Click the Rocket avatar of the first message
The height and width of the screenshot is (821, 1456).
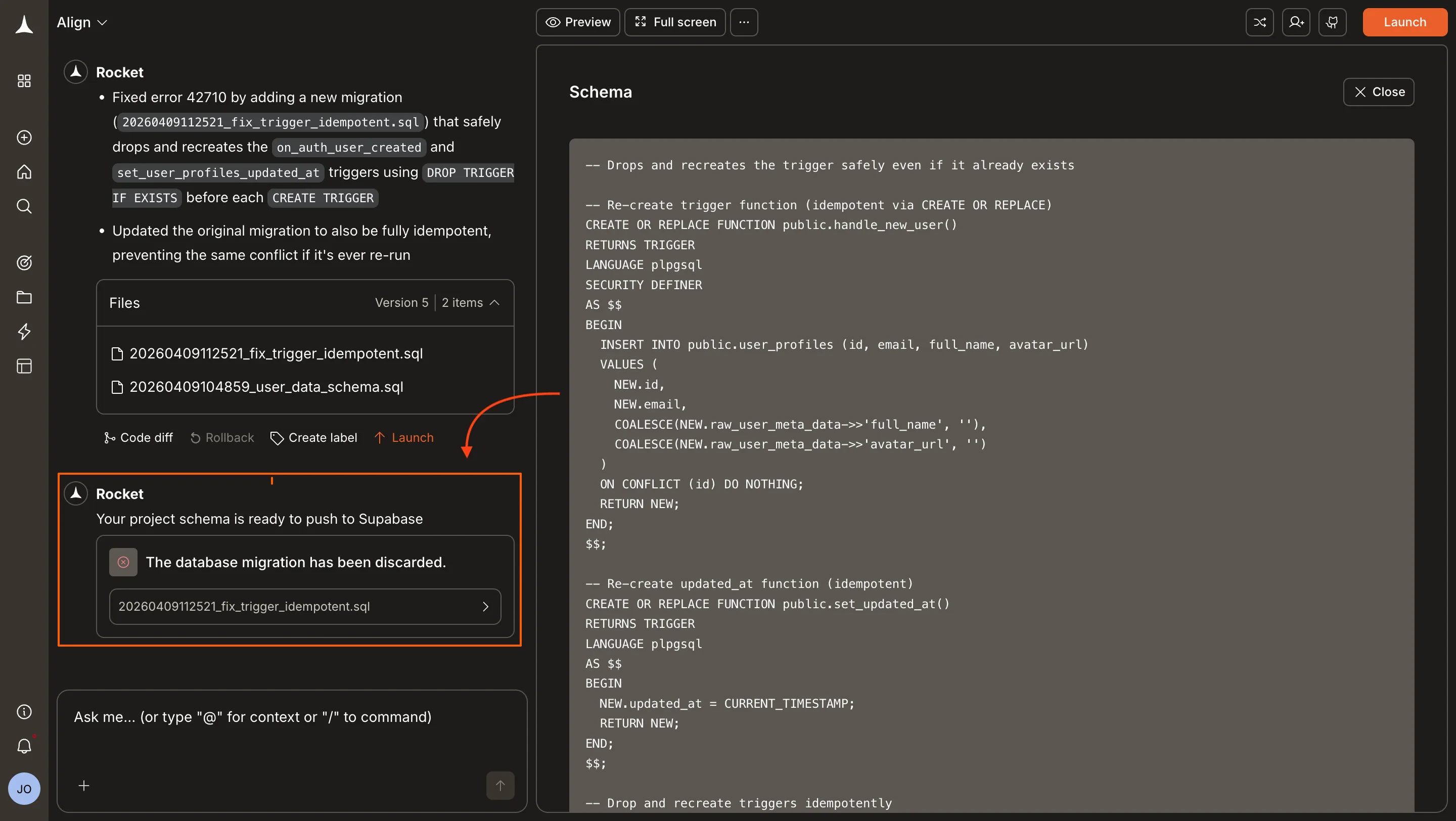tap(76, 72)
